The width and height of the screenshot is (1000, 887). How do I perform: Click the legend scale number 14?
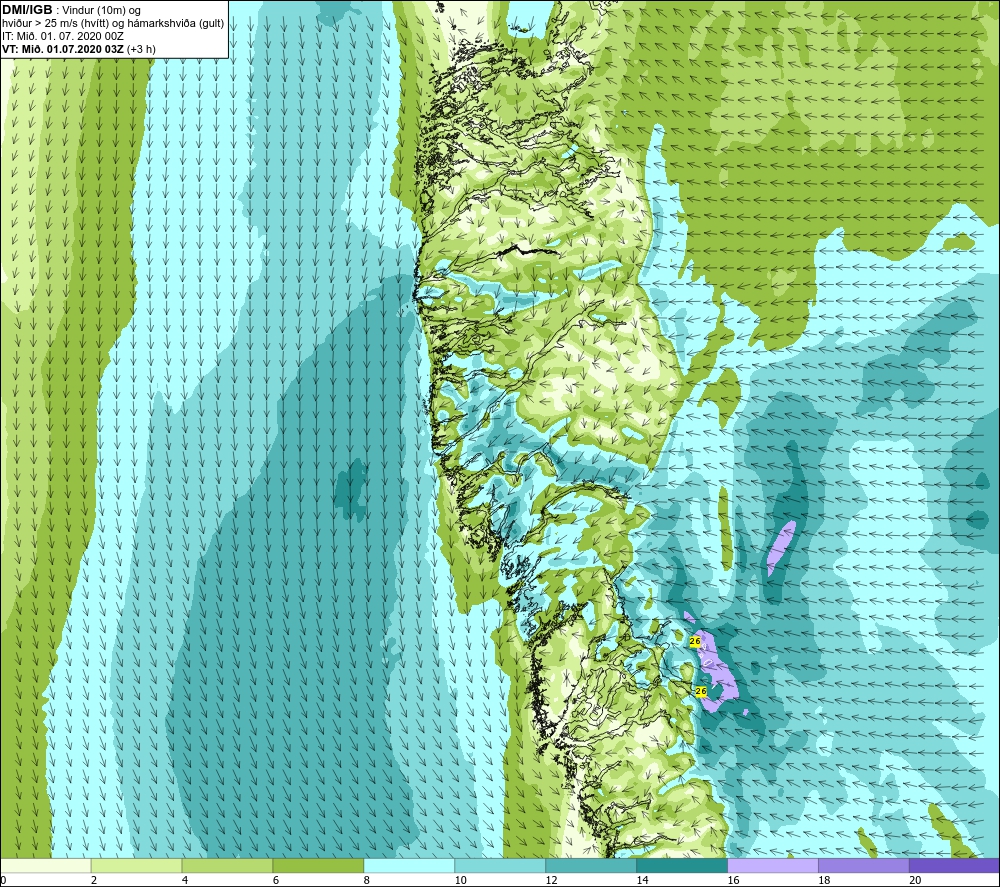pyautogui.click(x=642, y=881)
